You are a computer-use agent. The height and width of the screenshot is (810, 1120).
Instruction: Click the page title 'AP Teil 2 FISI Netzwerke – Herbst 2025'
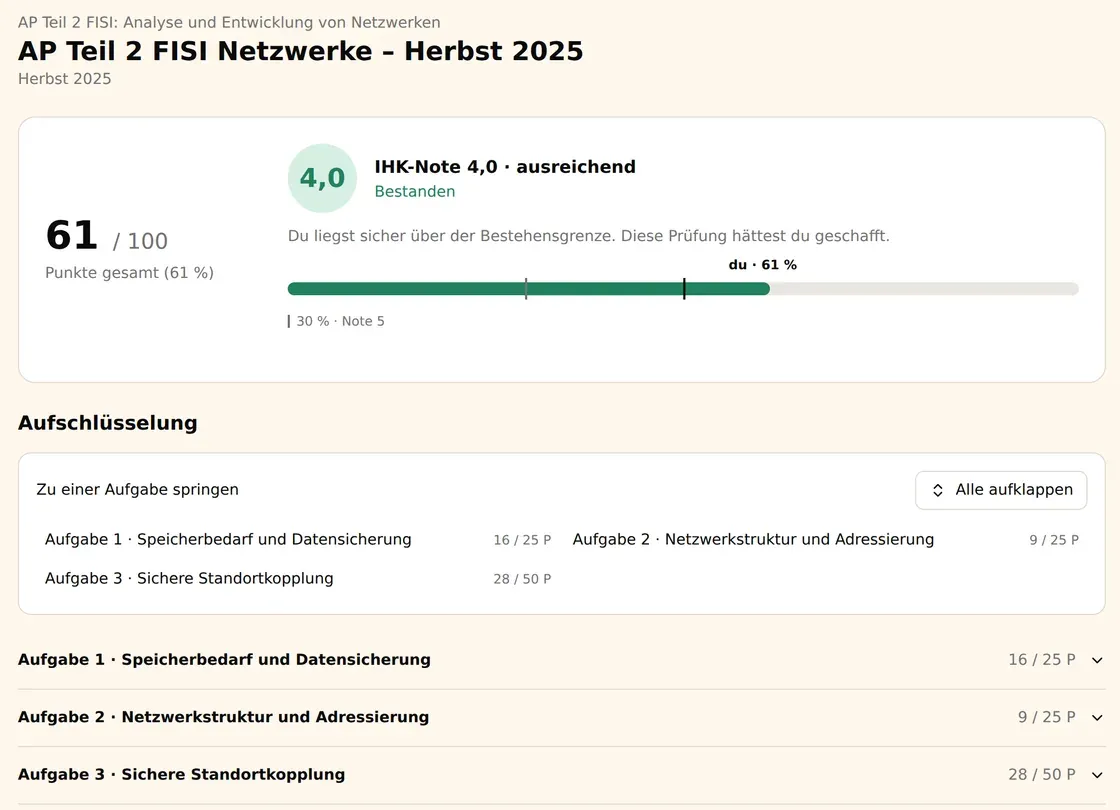tap(301, 51)
